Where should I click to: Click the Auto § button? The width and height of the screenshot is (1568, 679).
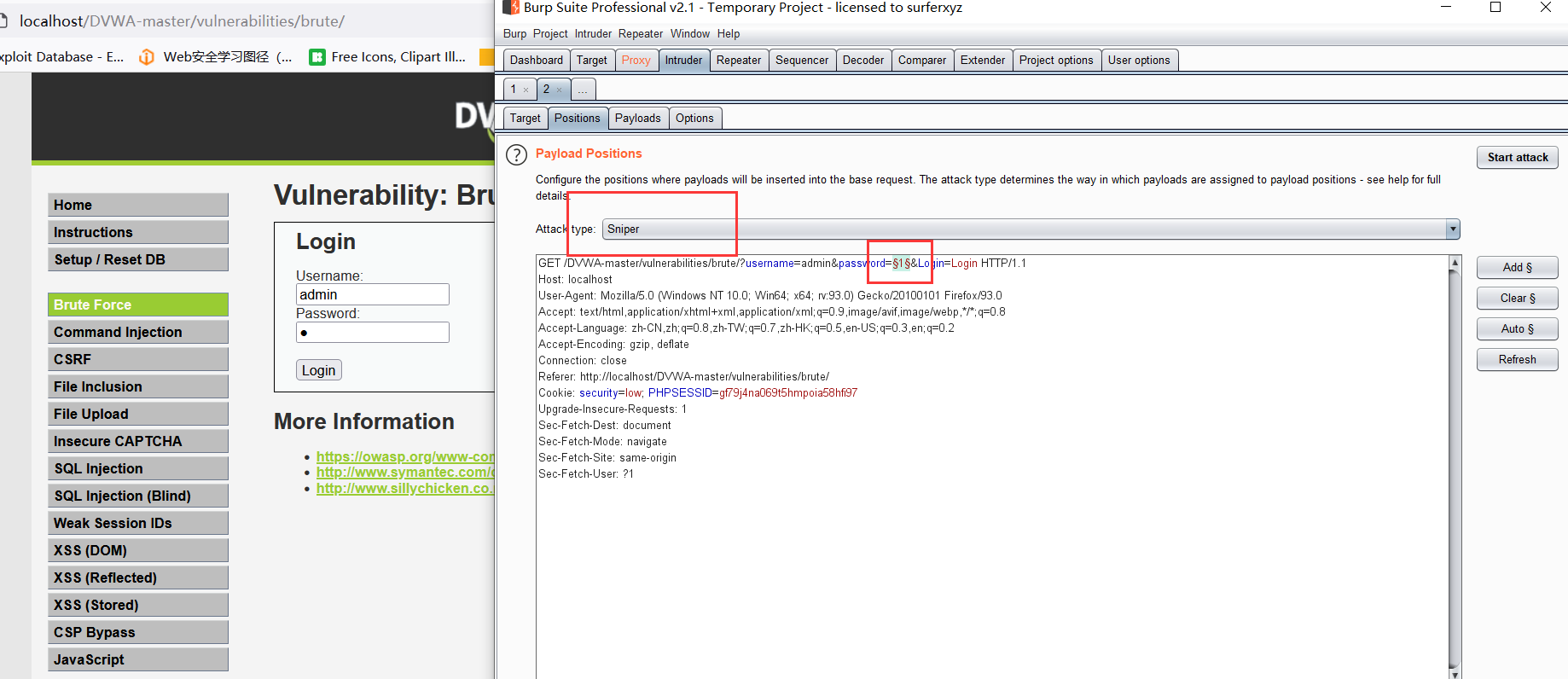(1518, 329)
